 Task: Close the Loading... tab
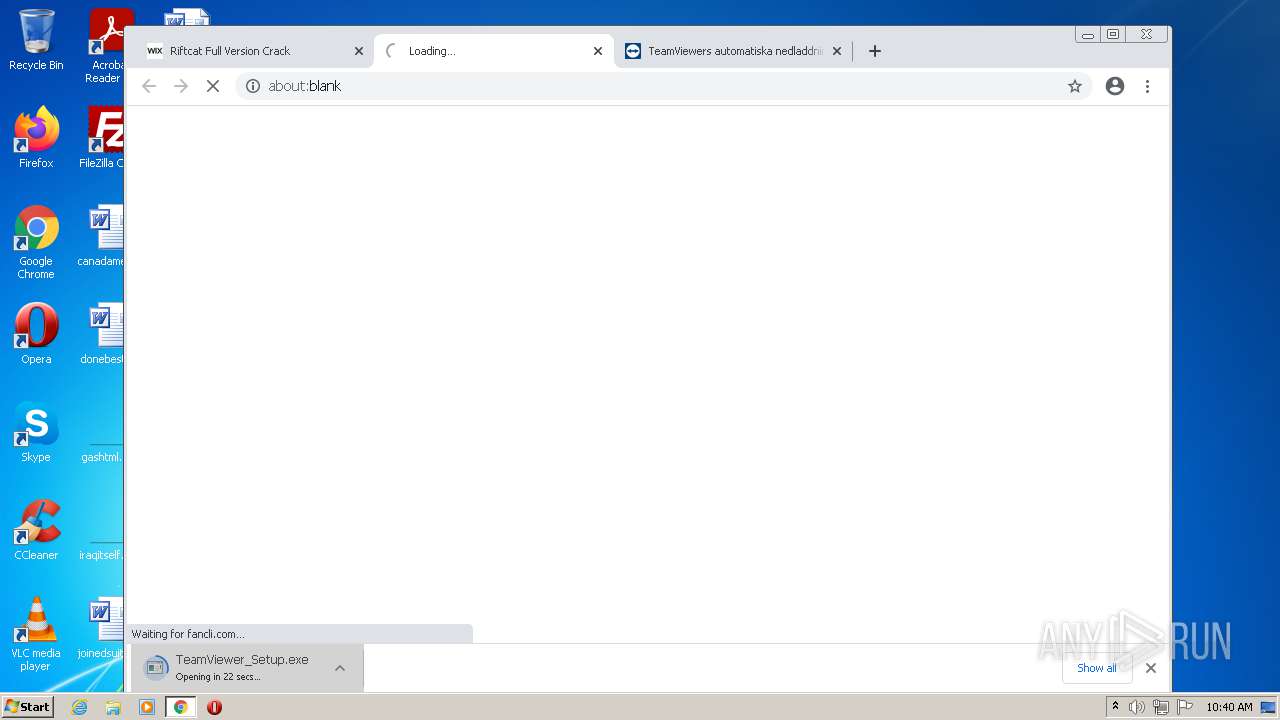(x=598, y=51)
